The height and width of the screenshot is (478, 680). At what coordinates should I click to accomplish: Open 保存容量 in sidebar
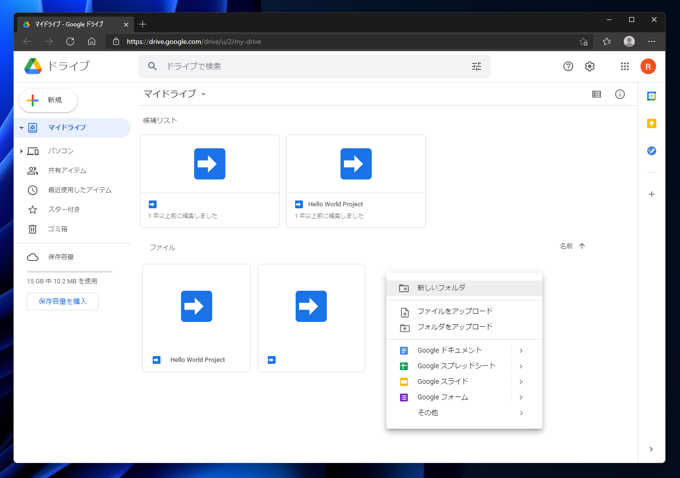coord(72,257)
